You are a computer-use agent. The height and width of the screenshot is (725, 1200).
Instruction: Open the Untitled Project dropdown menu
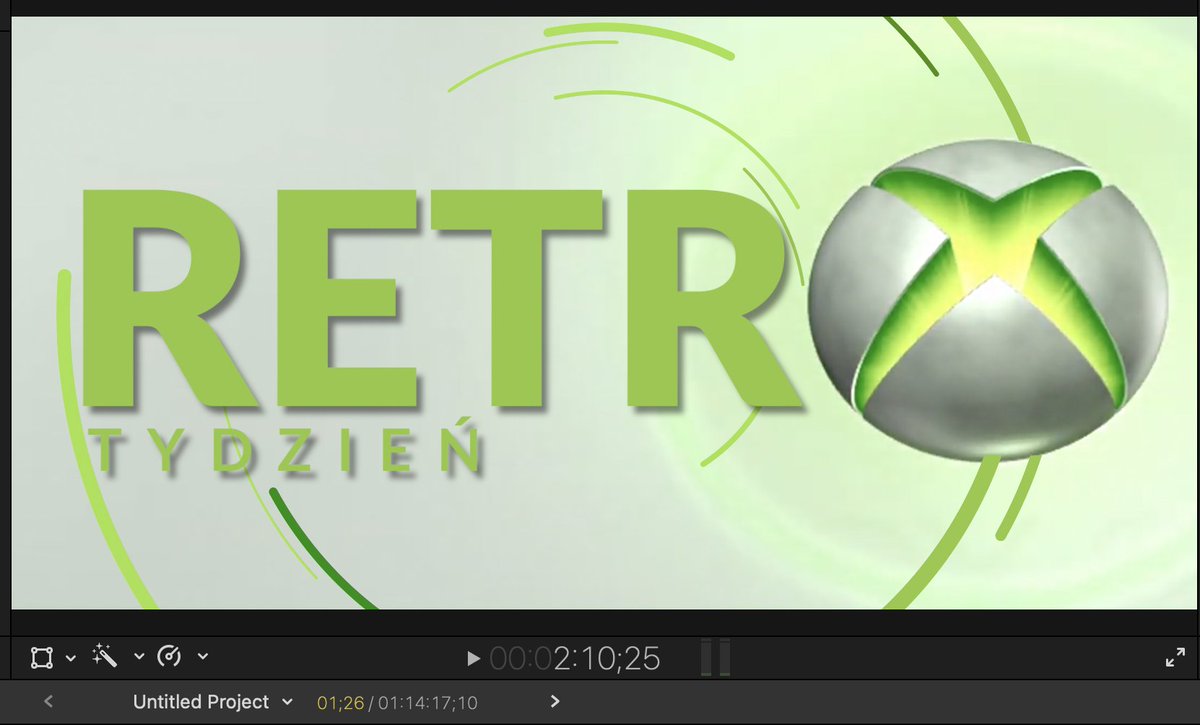tap(213, 702)
